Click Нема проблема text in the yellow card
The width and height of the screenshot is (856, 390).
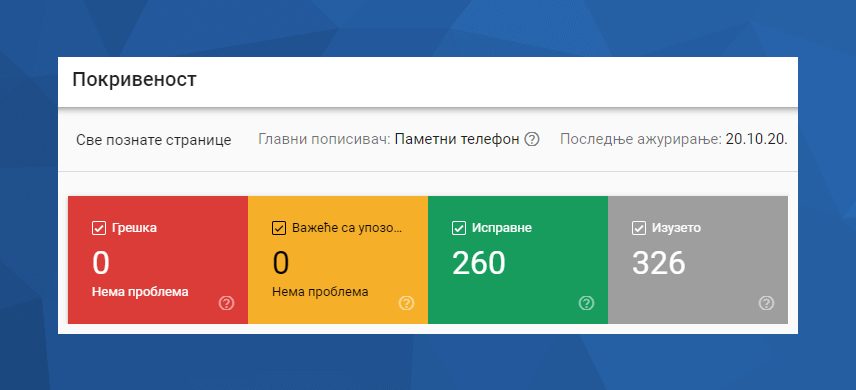pyautogui.click(x=320, y=292)
